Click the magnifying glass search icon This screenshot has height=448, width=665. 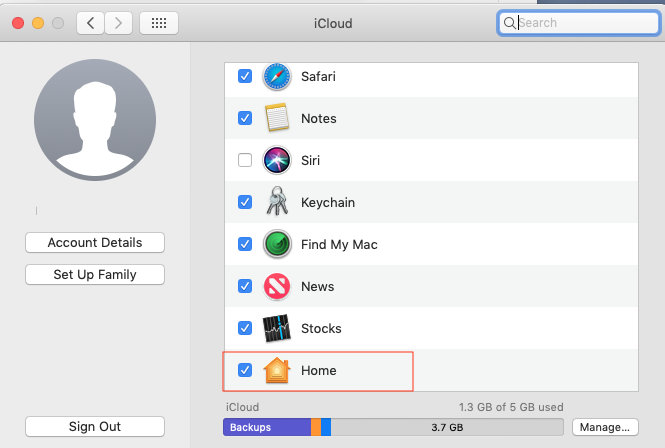509,23
